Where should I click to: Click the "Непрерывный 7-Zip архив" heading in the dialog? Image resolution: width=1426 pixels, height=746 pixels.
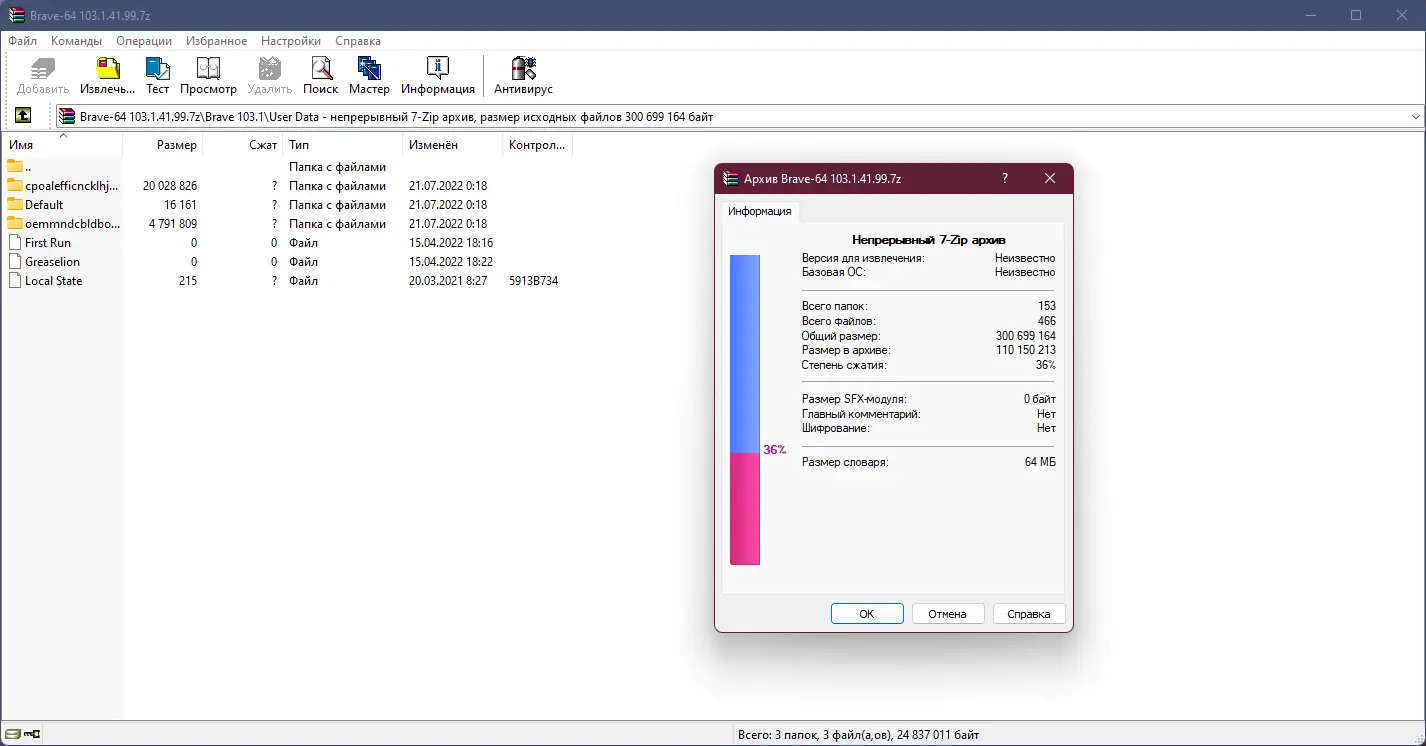[929, 240]
